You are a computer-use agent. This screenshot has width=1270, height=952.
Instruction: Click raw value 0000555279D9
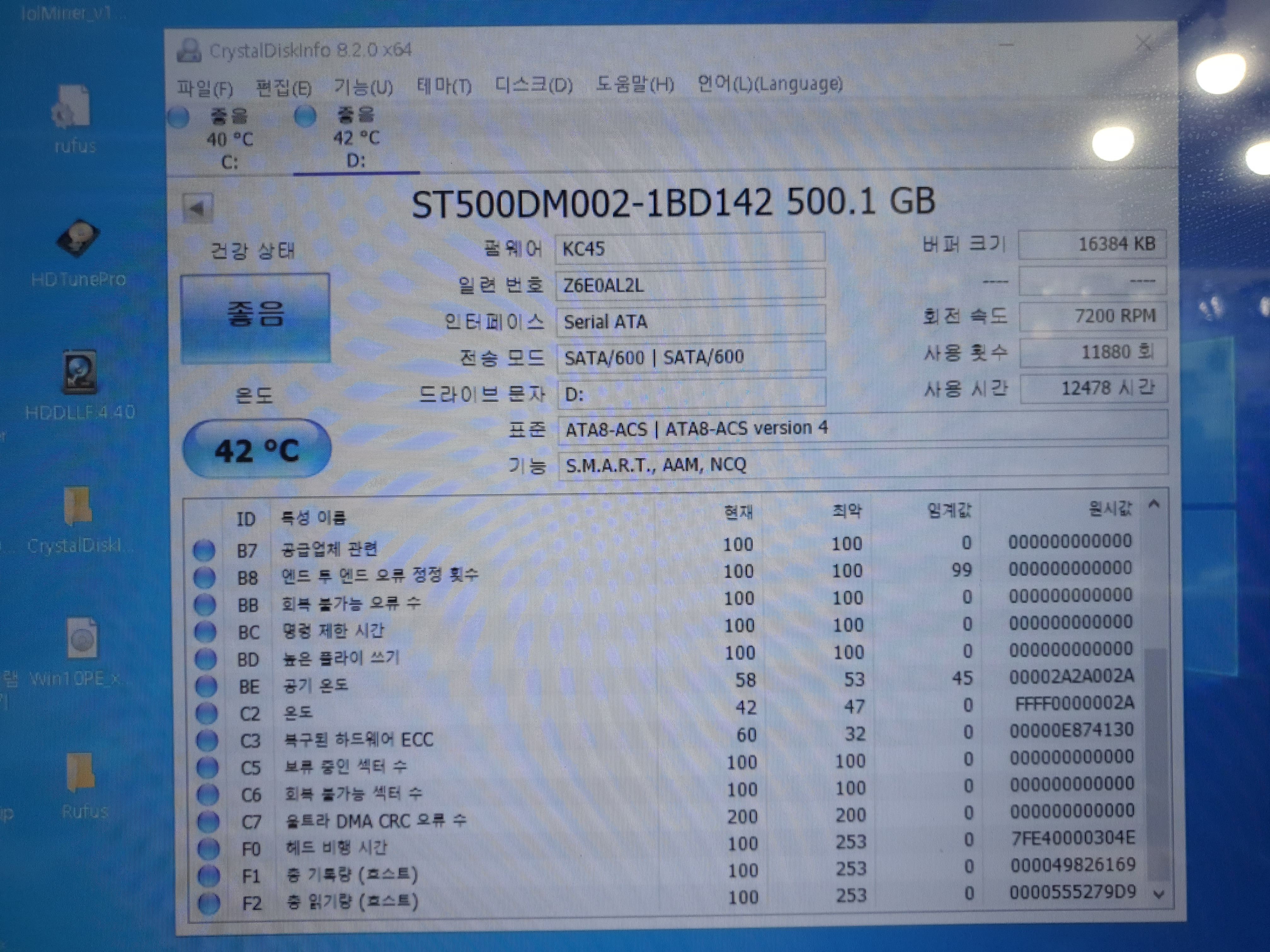click(x=1073, y=892)
